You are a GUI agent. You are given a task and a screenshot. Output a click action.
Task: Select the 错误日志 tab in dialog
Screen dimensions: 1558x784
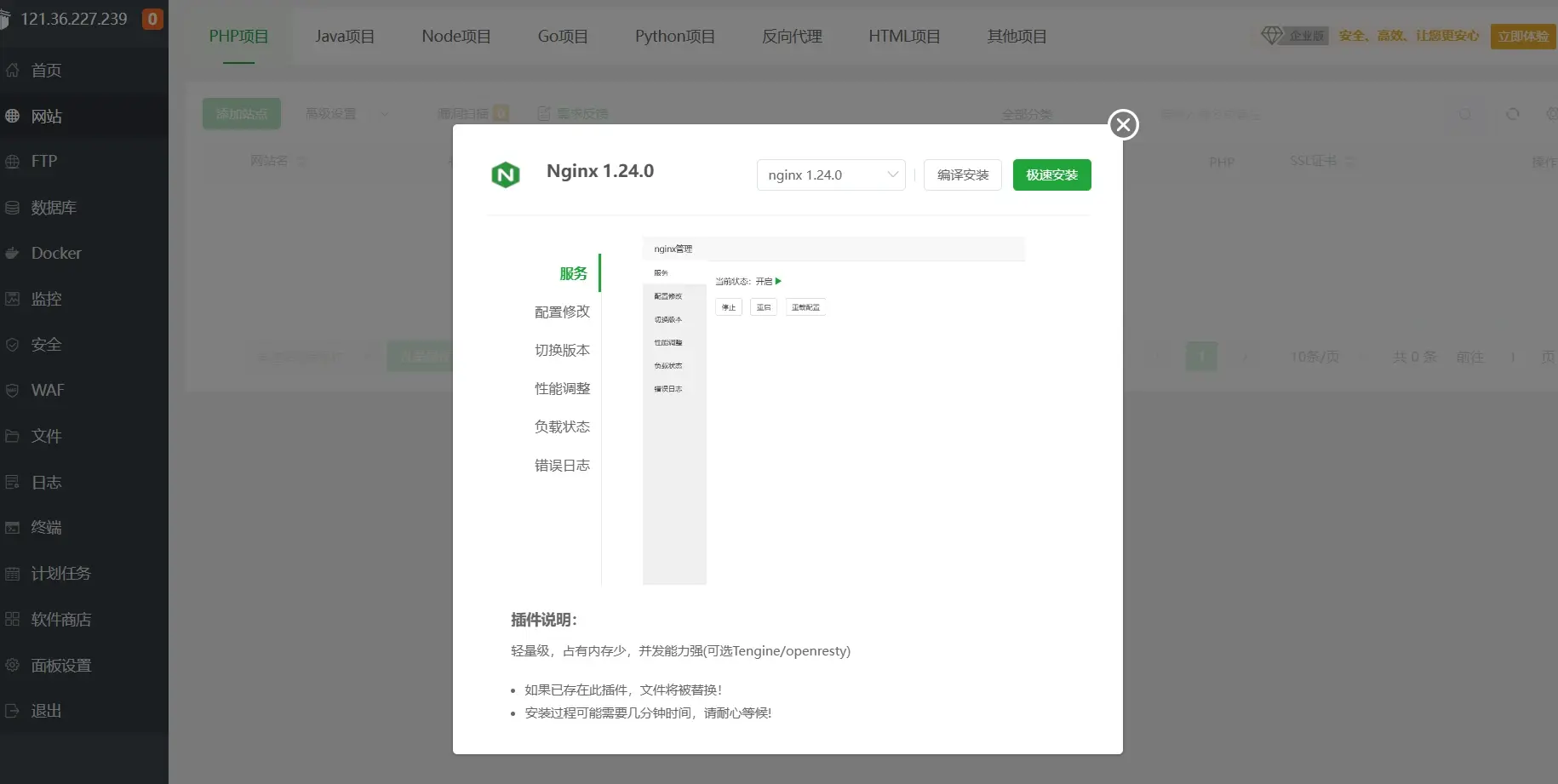[562, 465]
